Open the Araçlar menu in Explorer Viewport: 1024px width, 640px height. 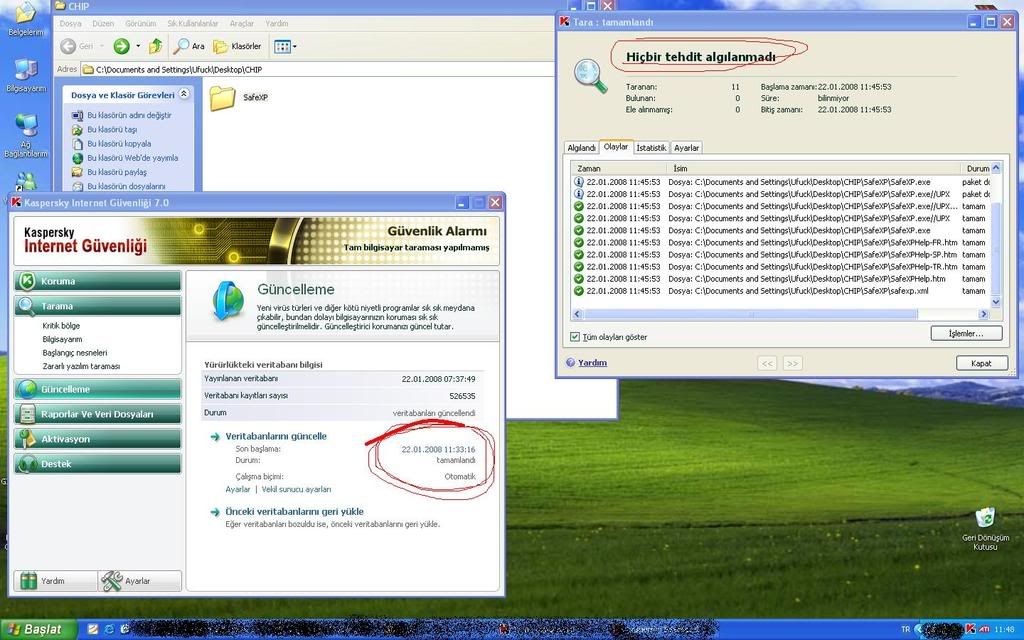coord(242,24)
